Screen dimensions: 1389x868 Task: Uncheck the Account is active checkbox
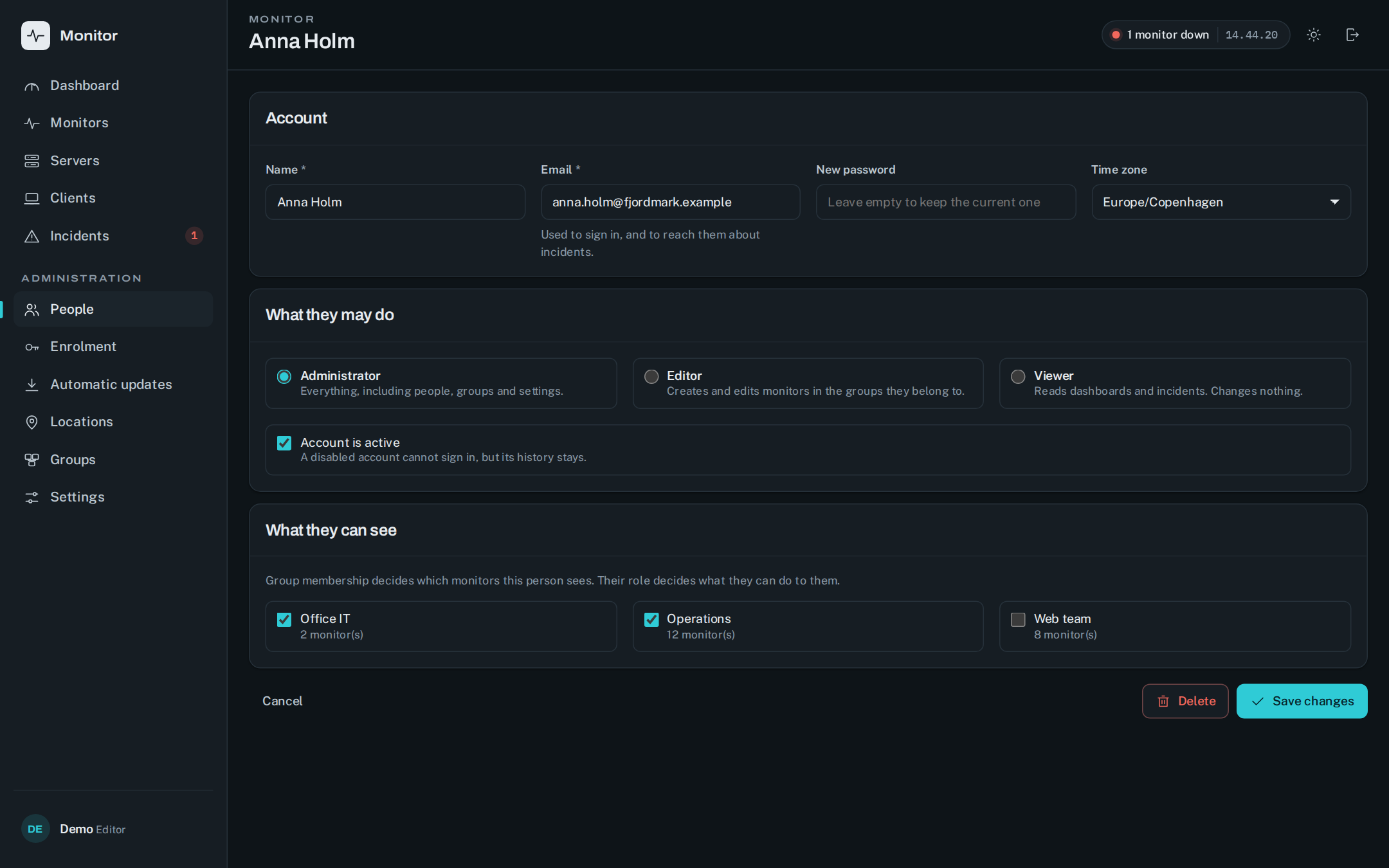(x=284, y=443)
